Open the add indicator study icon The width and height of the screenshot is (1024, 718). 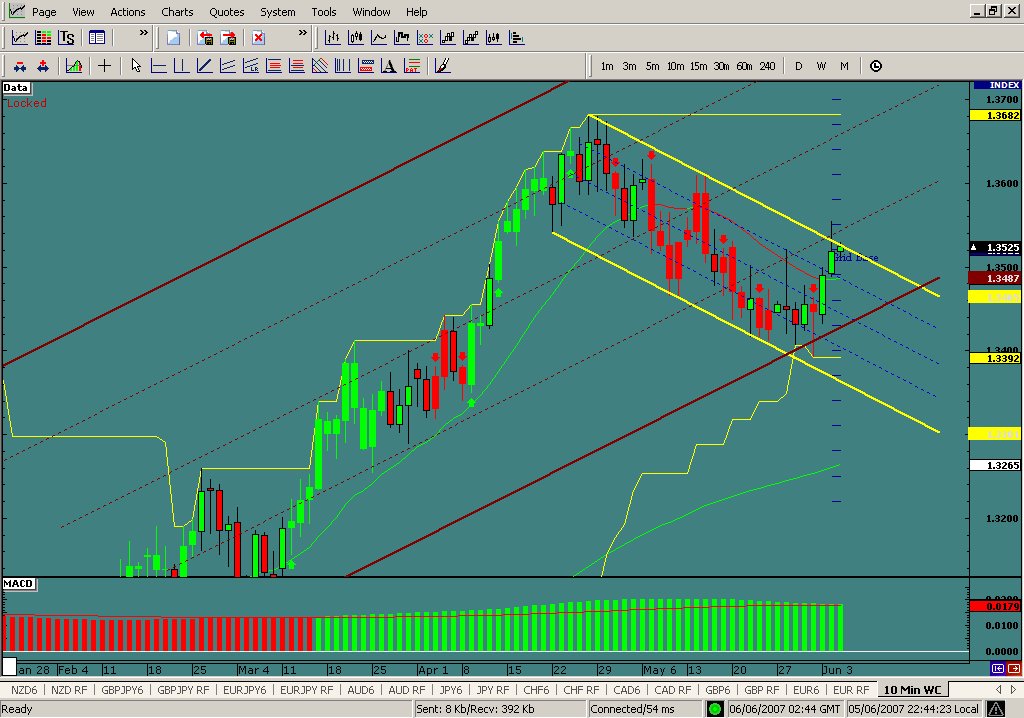click(74, 66)
